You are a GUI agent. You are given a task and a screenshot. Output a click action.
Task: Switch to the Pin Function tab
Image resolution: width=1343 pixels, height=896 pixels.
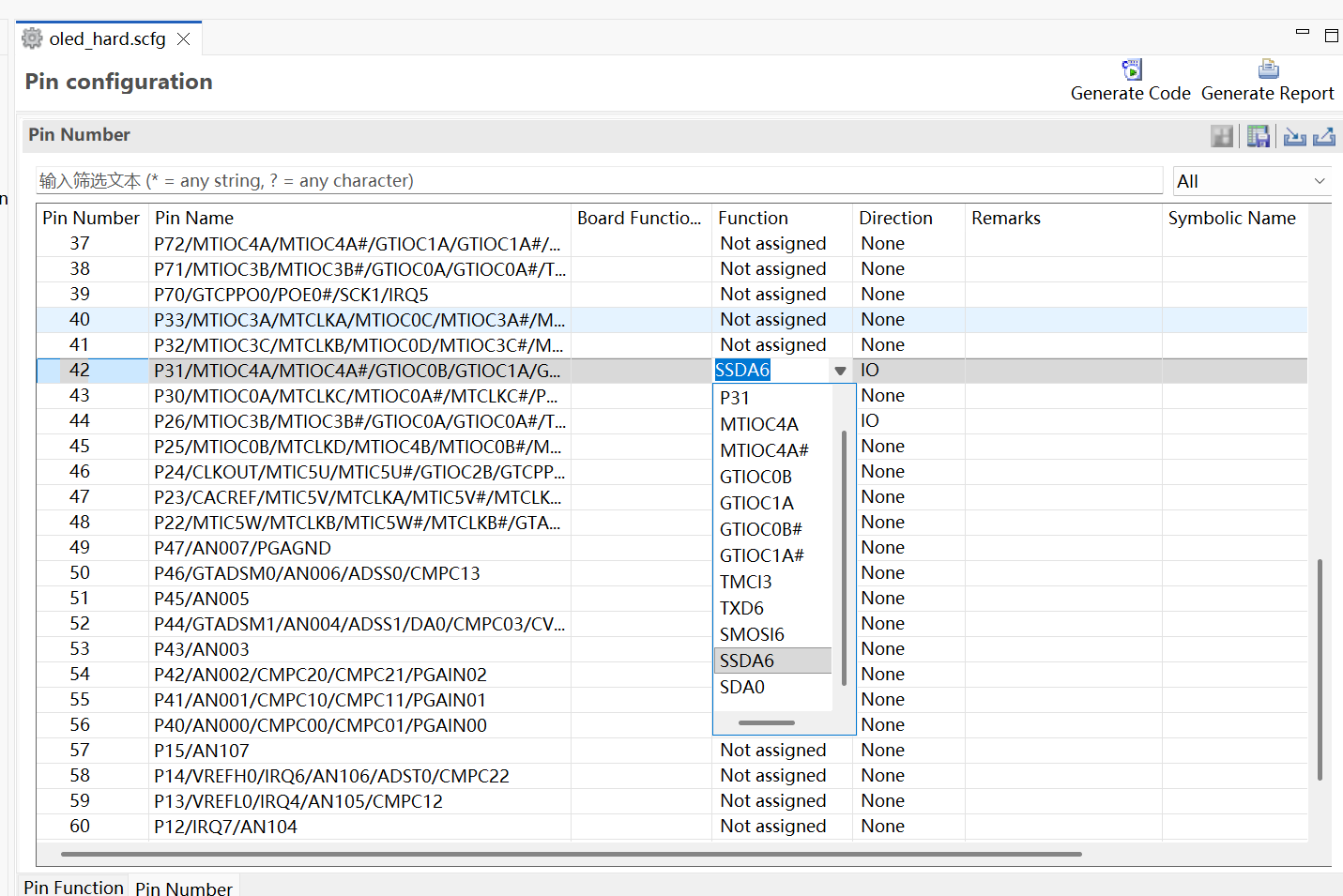click(73, 887)
